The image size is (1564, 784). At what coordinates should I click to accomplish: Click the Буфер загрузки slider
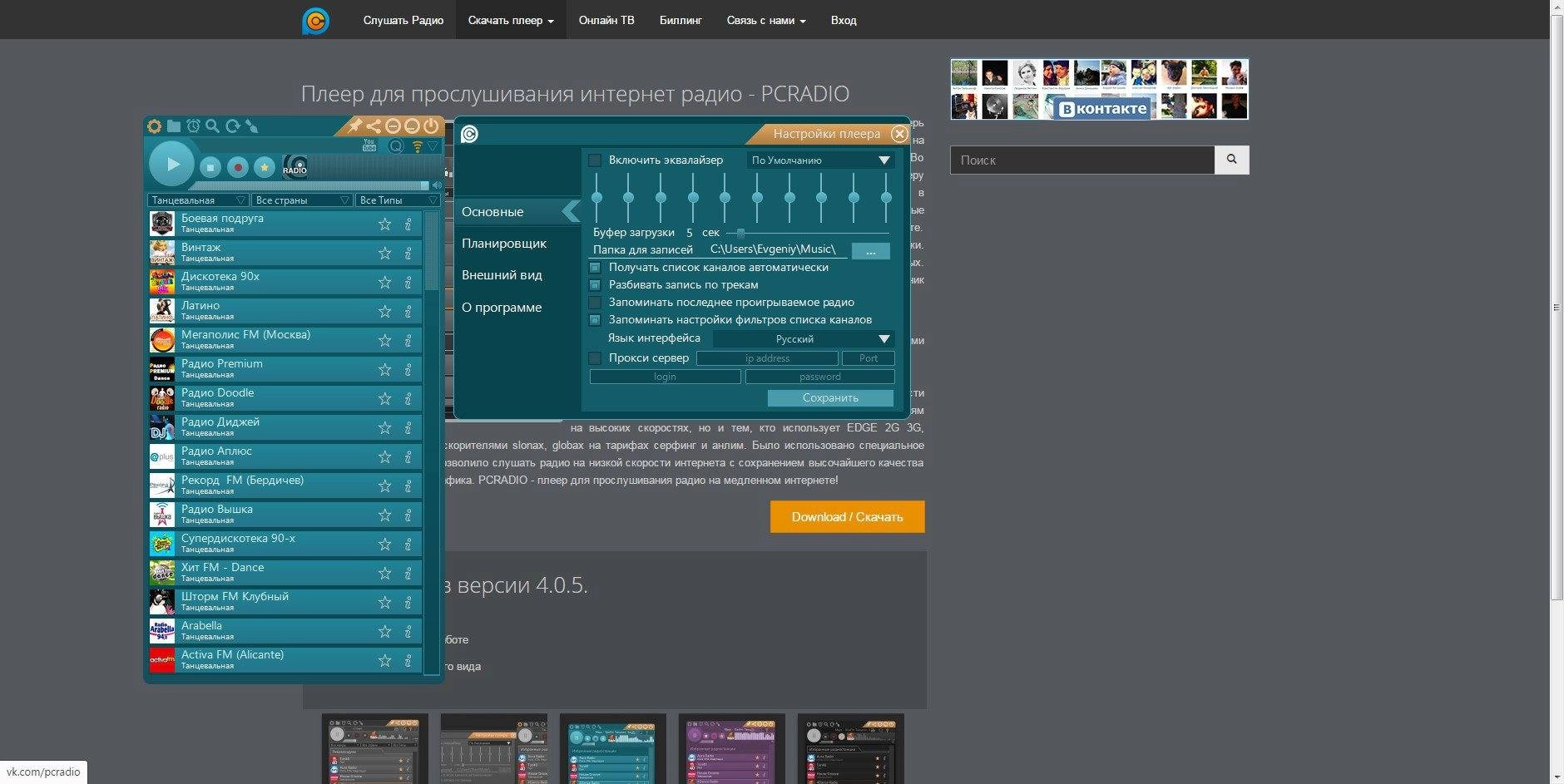click(807, 234)
